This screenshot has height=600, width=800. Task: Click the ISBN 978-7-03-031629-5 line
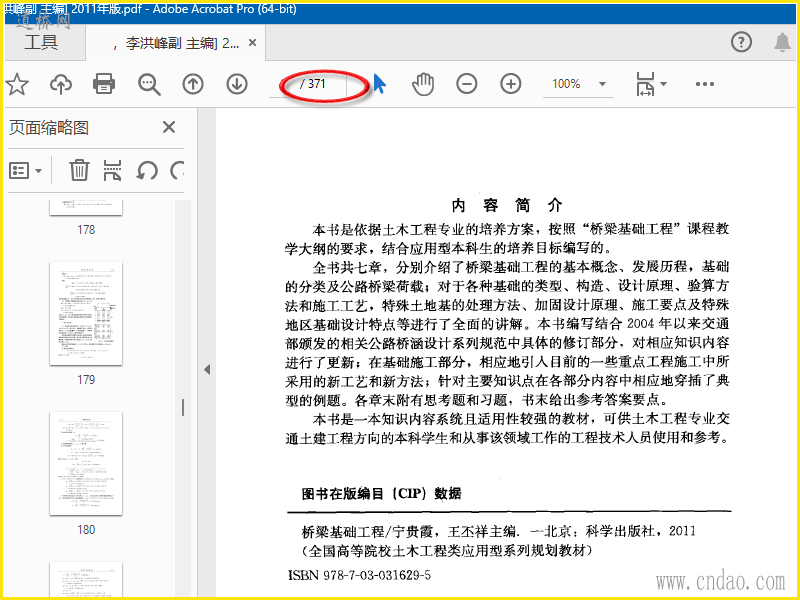[359, 576]
